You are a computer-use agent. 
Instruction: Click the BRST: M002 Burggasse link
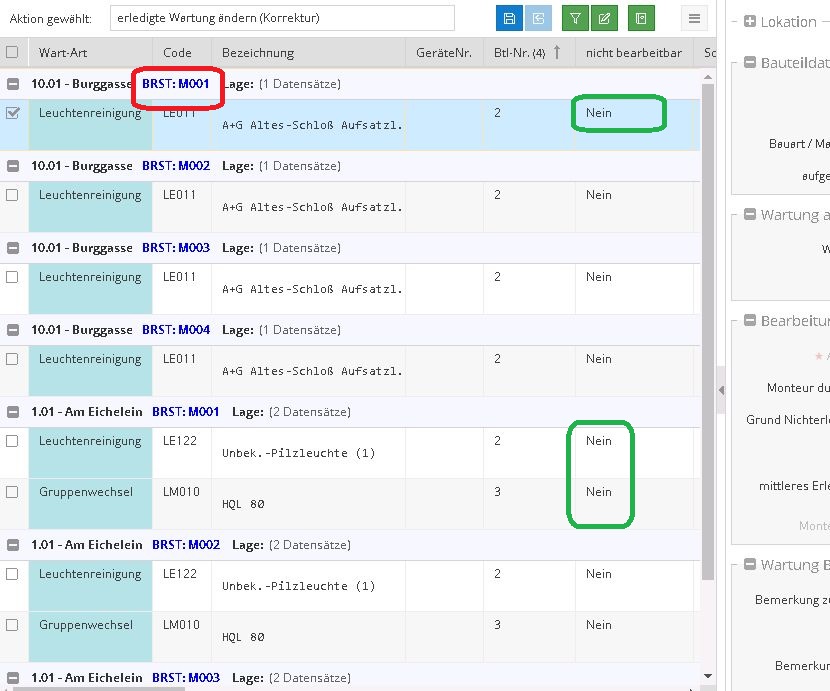[x=177, y=166]
